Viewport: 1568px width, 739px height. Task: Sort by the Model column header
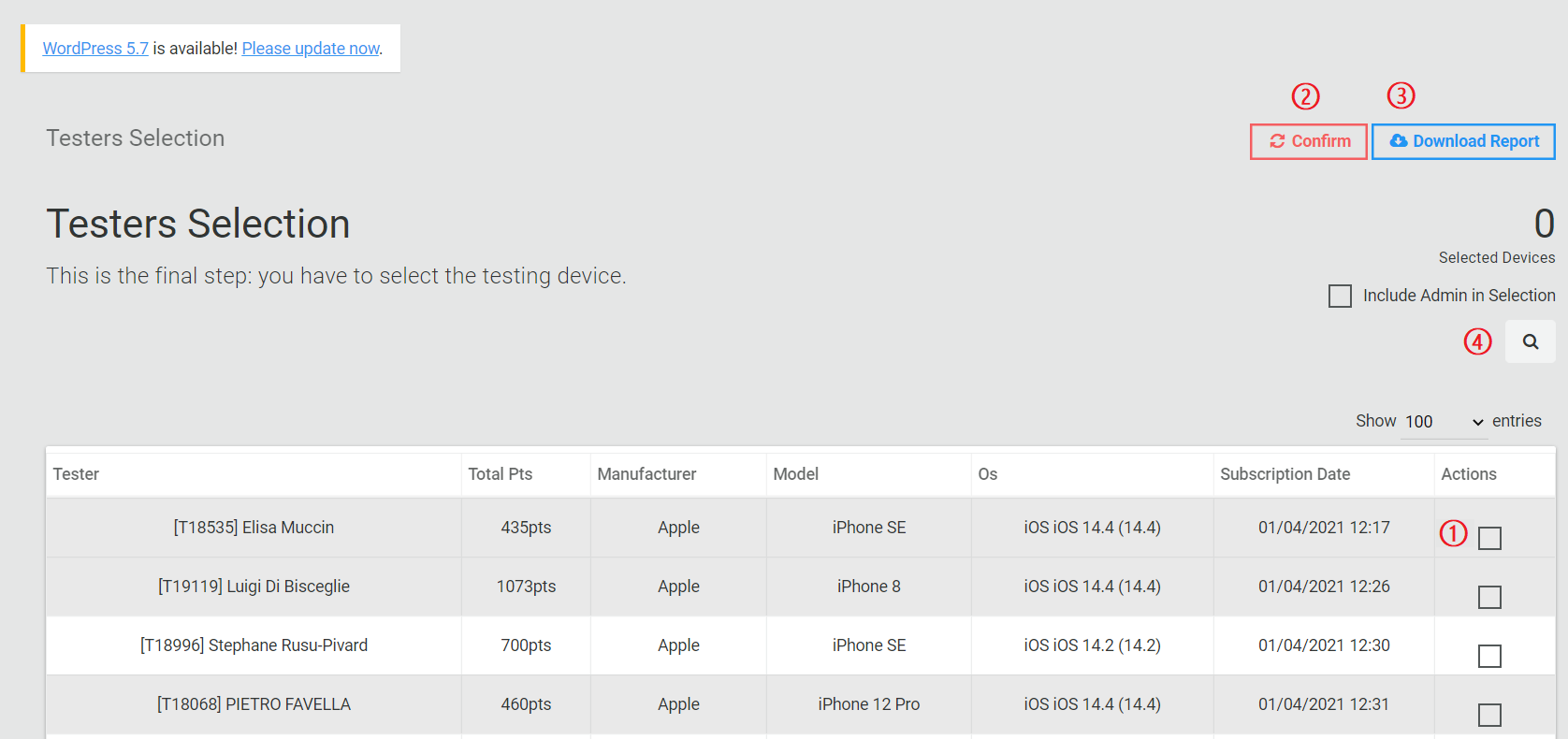pos(796,474)
